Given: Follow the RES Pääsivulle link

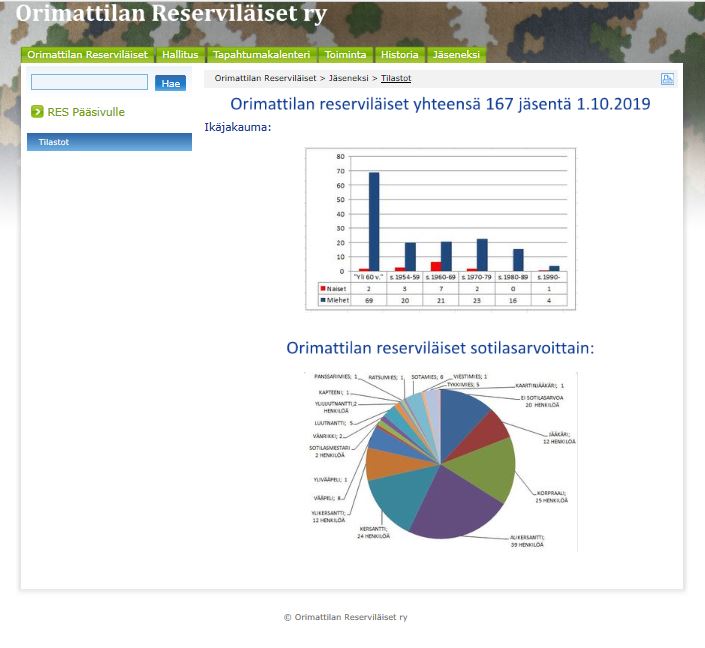Looking at the screenshot, I should [86, 112].
